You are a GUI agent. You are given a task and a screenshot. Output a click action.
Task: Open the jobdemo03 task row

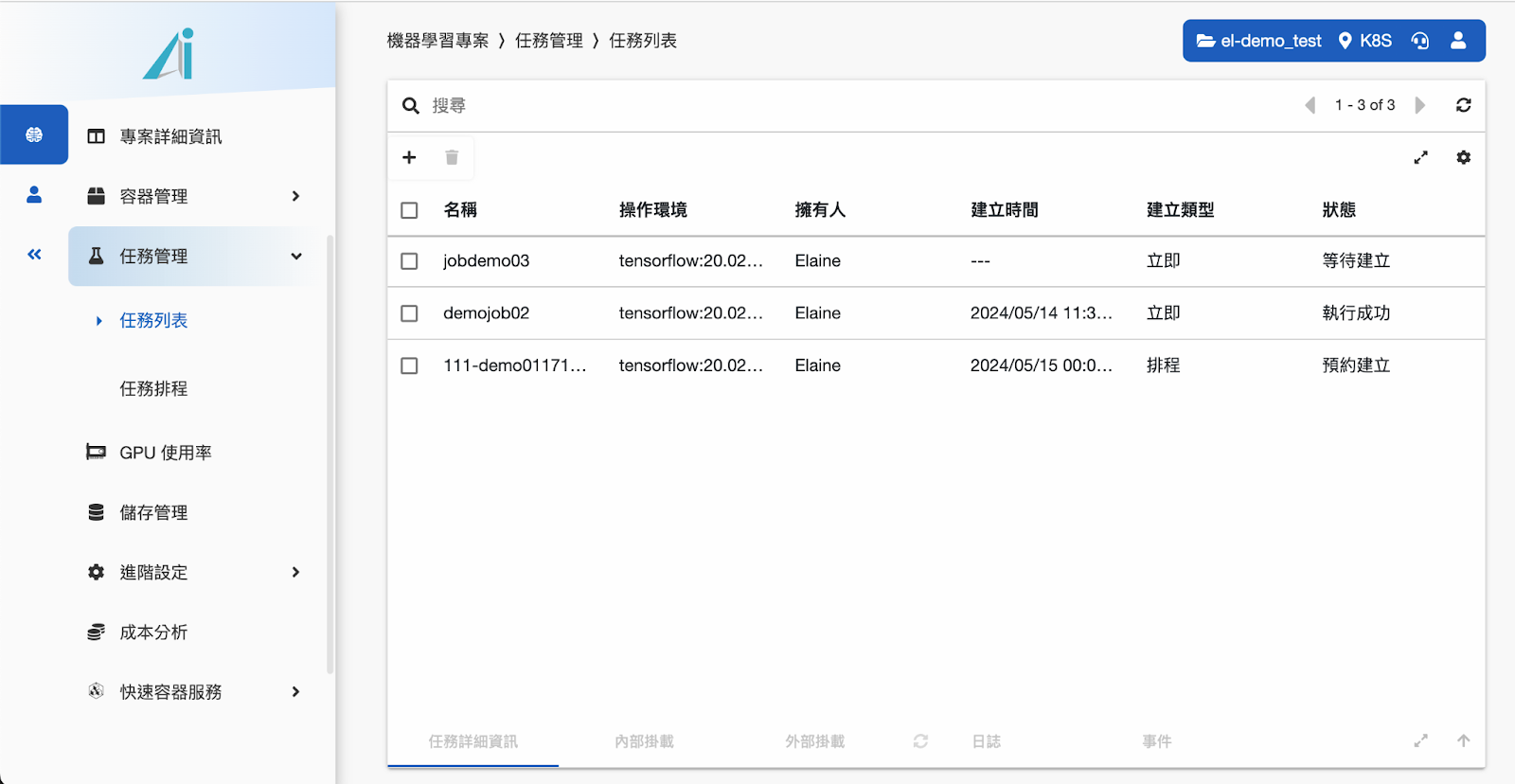pos(936,261)
